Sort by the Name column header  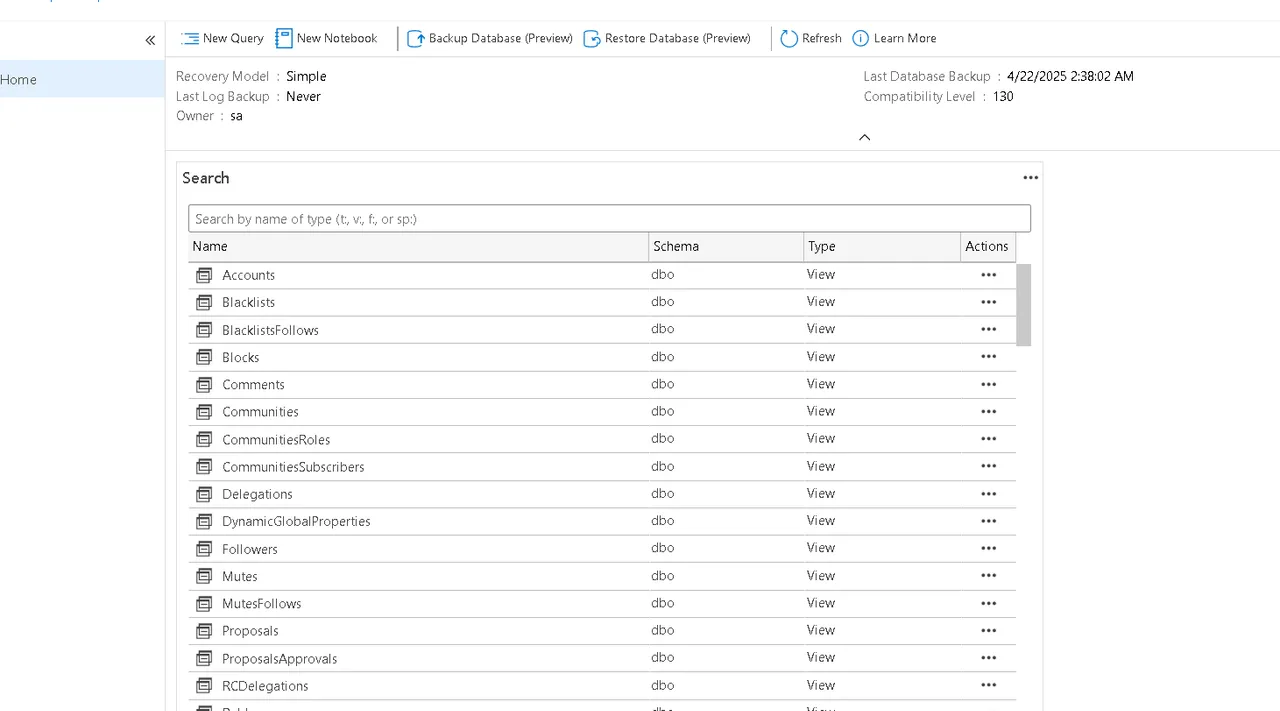click(x=418, y=246)
